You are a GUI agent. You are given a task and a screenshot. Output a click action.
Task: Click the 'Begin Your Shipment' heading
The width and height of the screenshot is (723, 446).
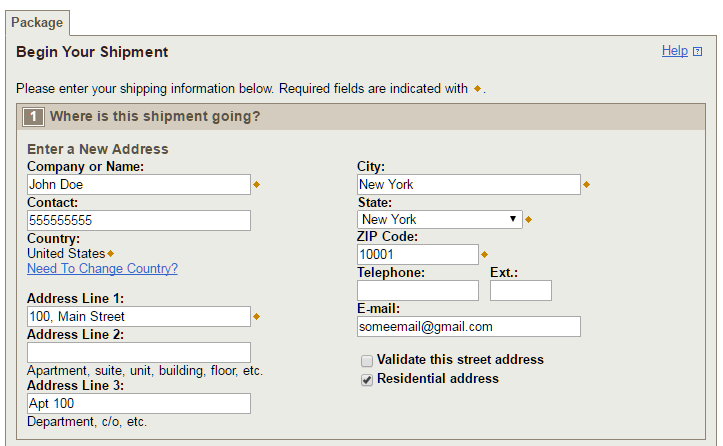click(92, 52)
